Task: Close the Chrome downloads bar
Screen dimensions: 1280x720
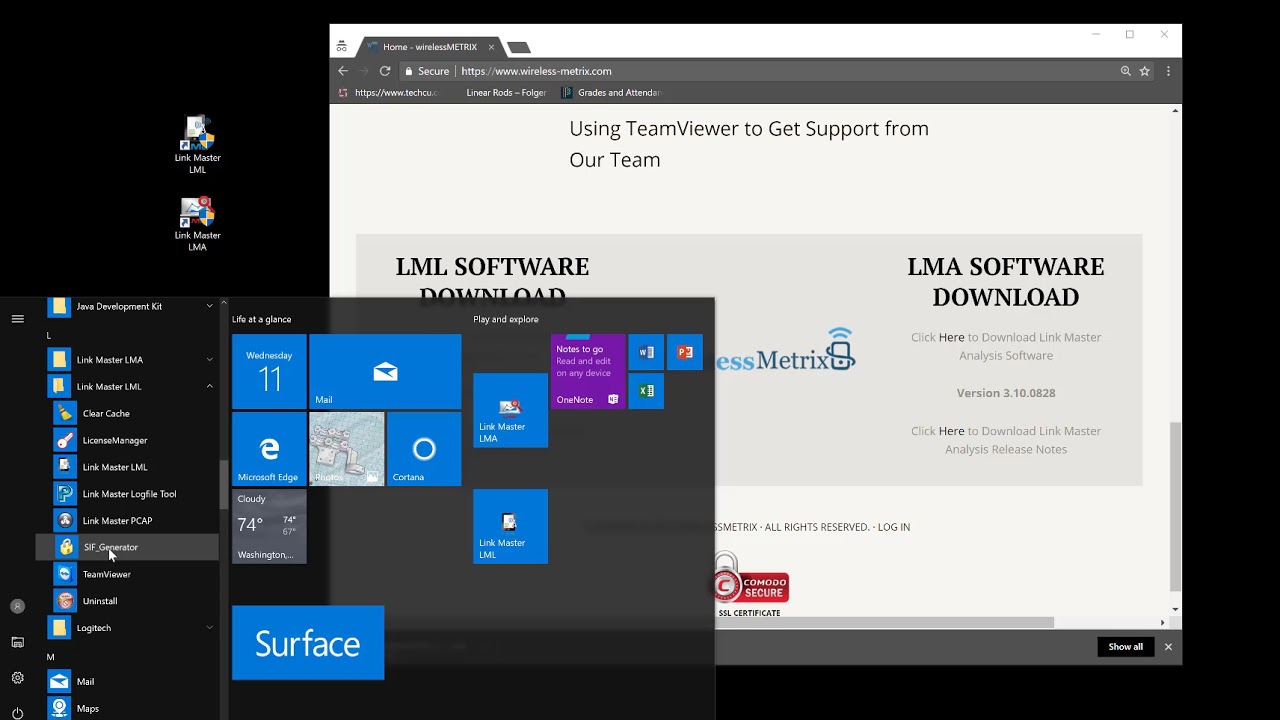Action: point(1168,647)
